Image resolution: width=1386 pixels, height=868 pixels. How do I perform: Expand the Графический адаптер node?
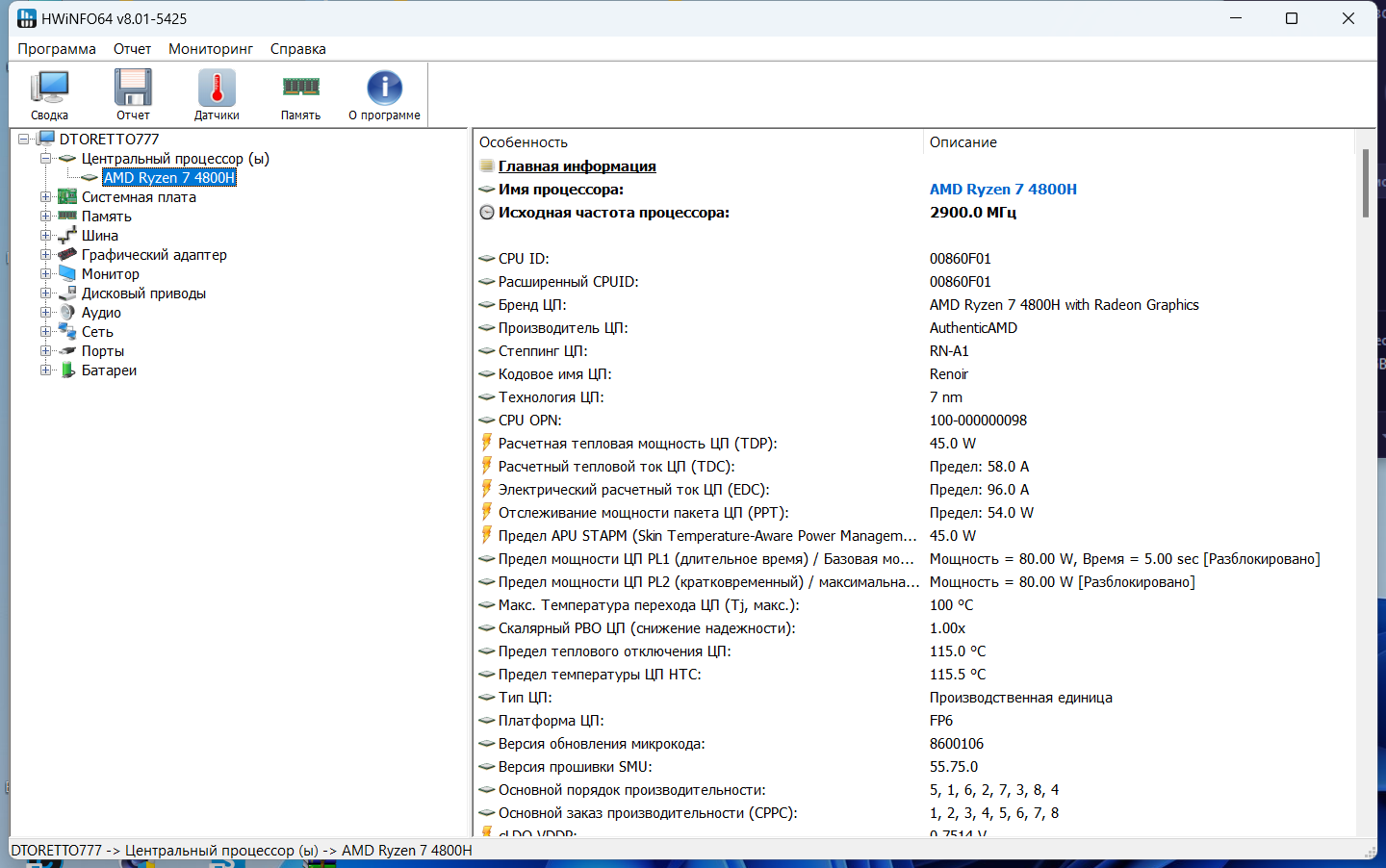[x=45, y=254]
